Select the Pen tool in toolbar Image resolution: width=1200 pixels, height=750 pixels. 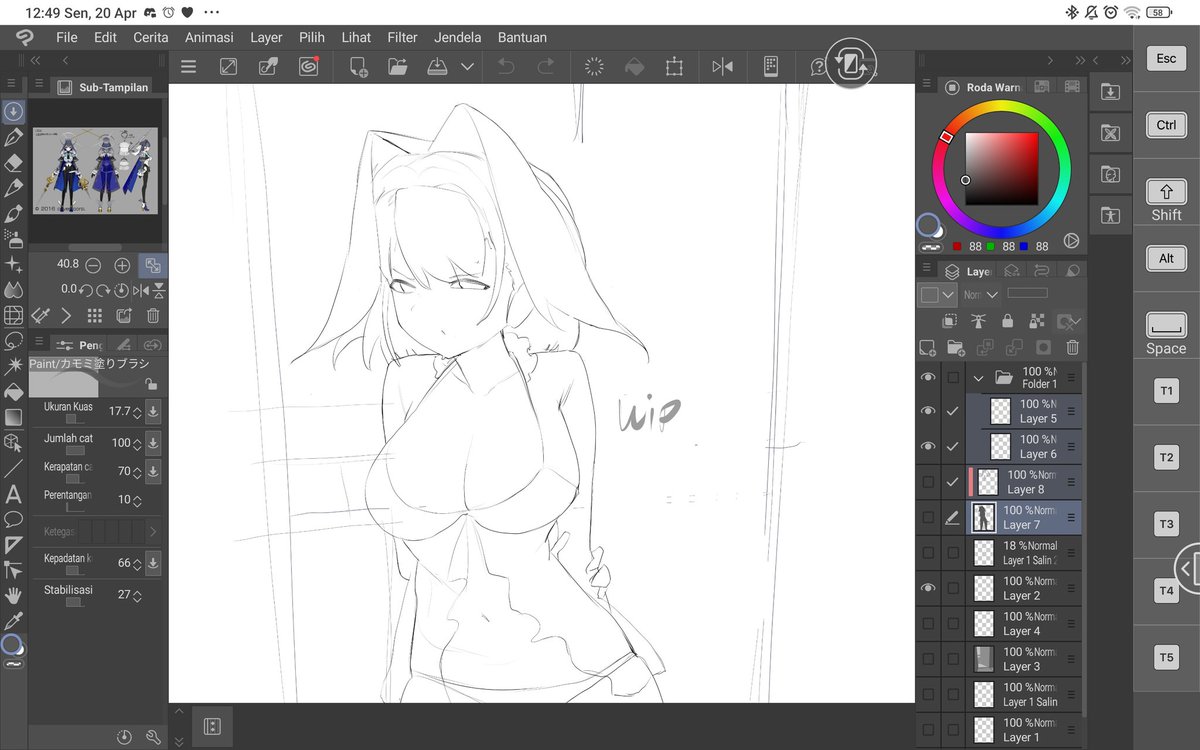[x=14, y=137]
